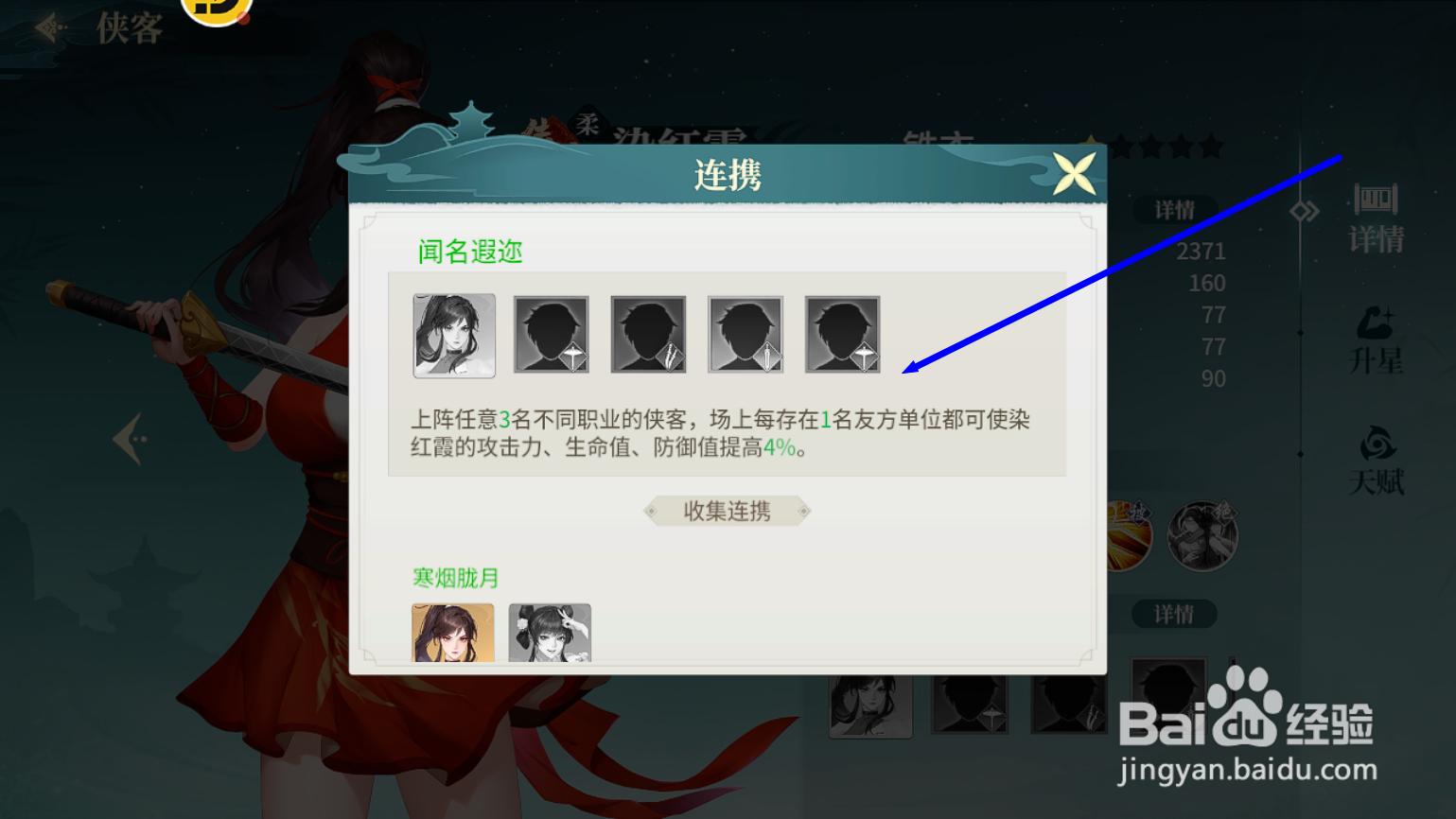Select first hero portrait under 寒烟胧月

coord(453,633)
